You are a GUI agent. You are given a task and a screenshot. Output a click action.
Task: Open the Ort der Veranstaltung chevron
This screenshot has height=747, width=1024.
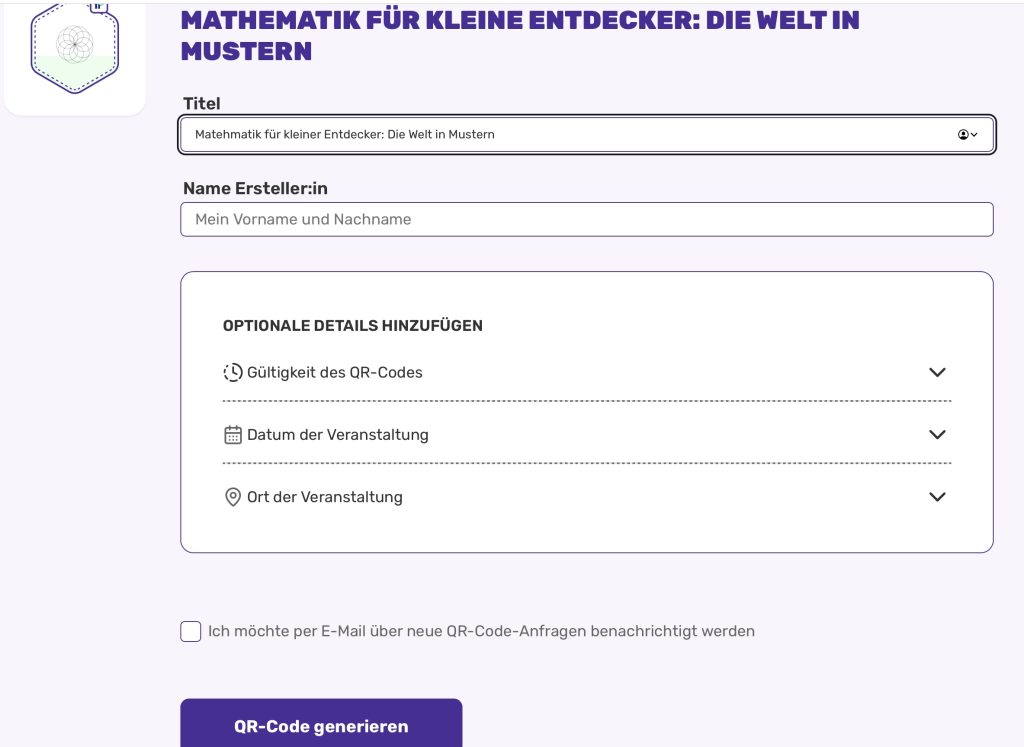coord(937,497)
